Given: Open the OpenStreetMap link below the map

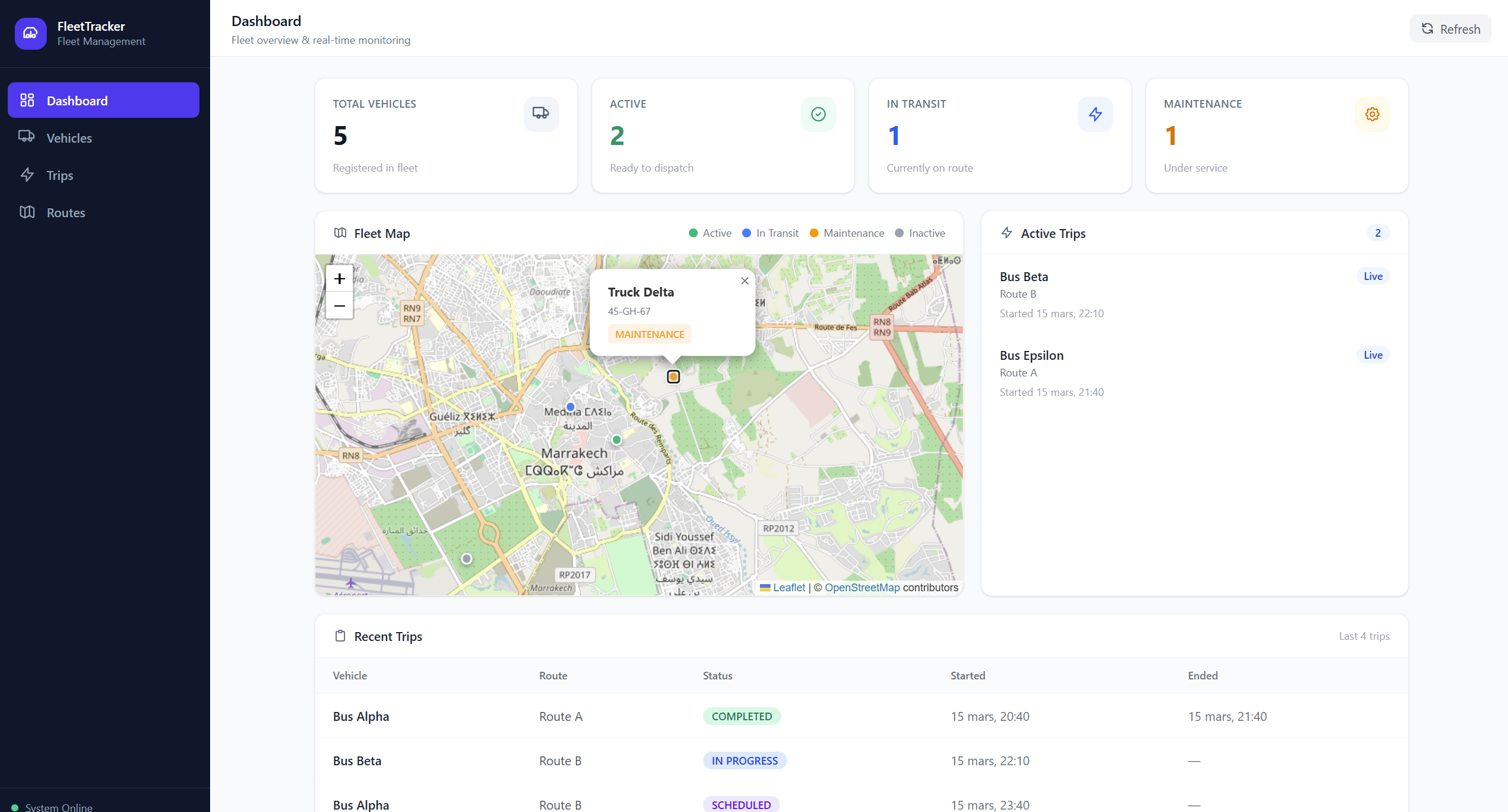Looking at the screenshot, I should (862, 587).
